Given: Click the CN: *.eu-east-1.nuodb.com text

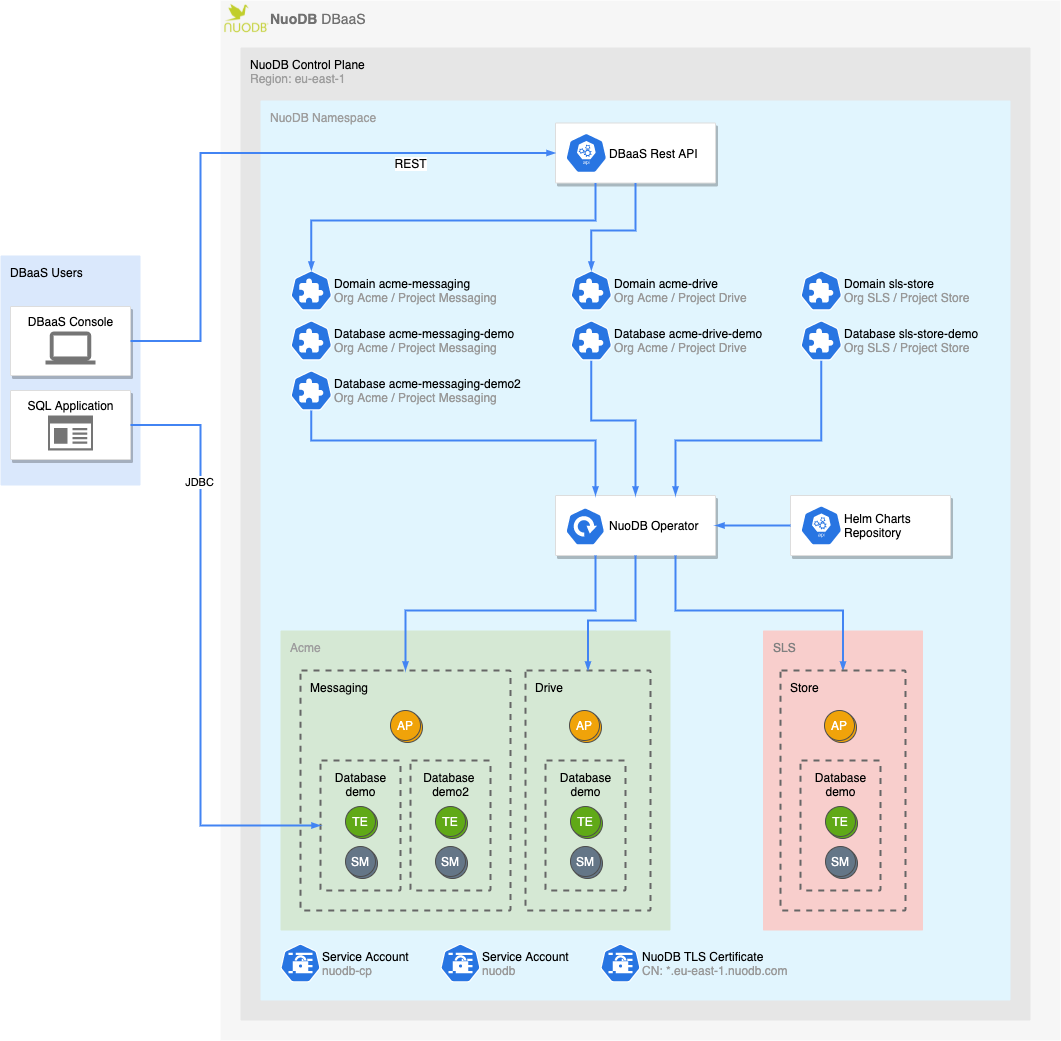Looking at the screenshot, I should [715, 971].
